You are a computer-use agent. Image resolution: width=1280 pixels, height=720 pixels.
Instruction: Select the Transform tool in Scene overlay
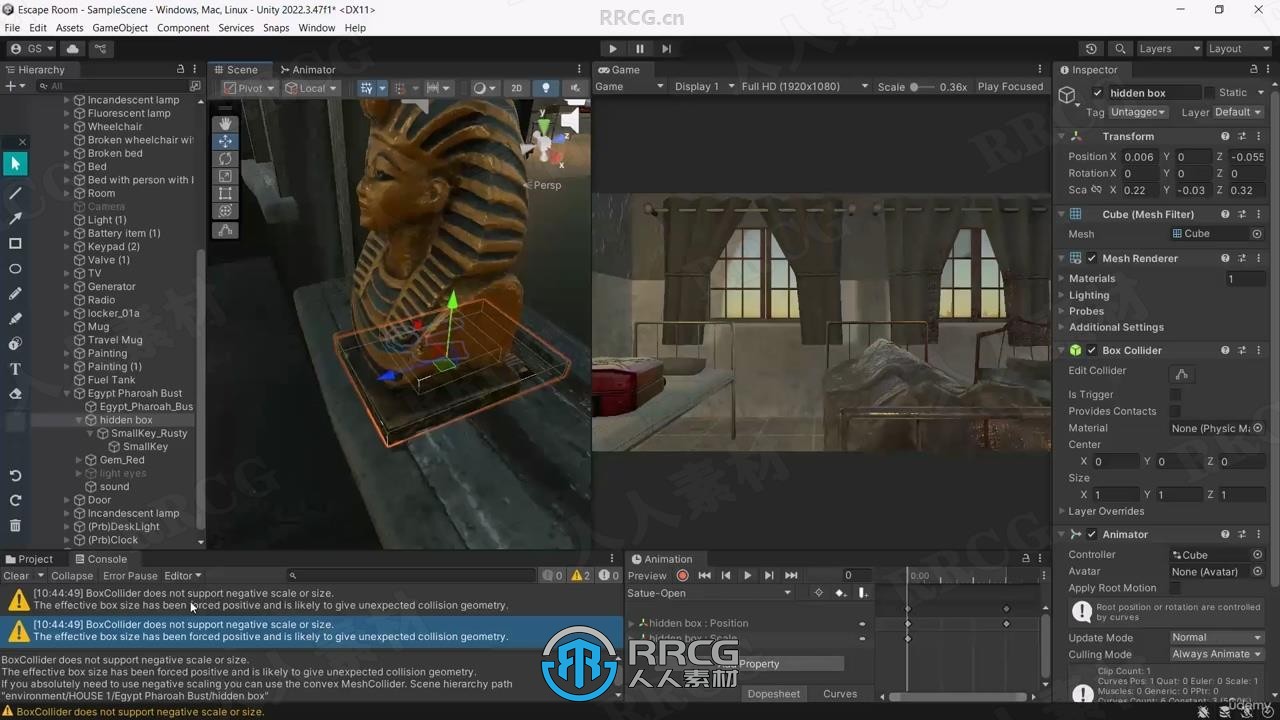[x=225, y=211]
